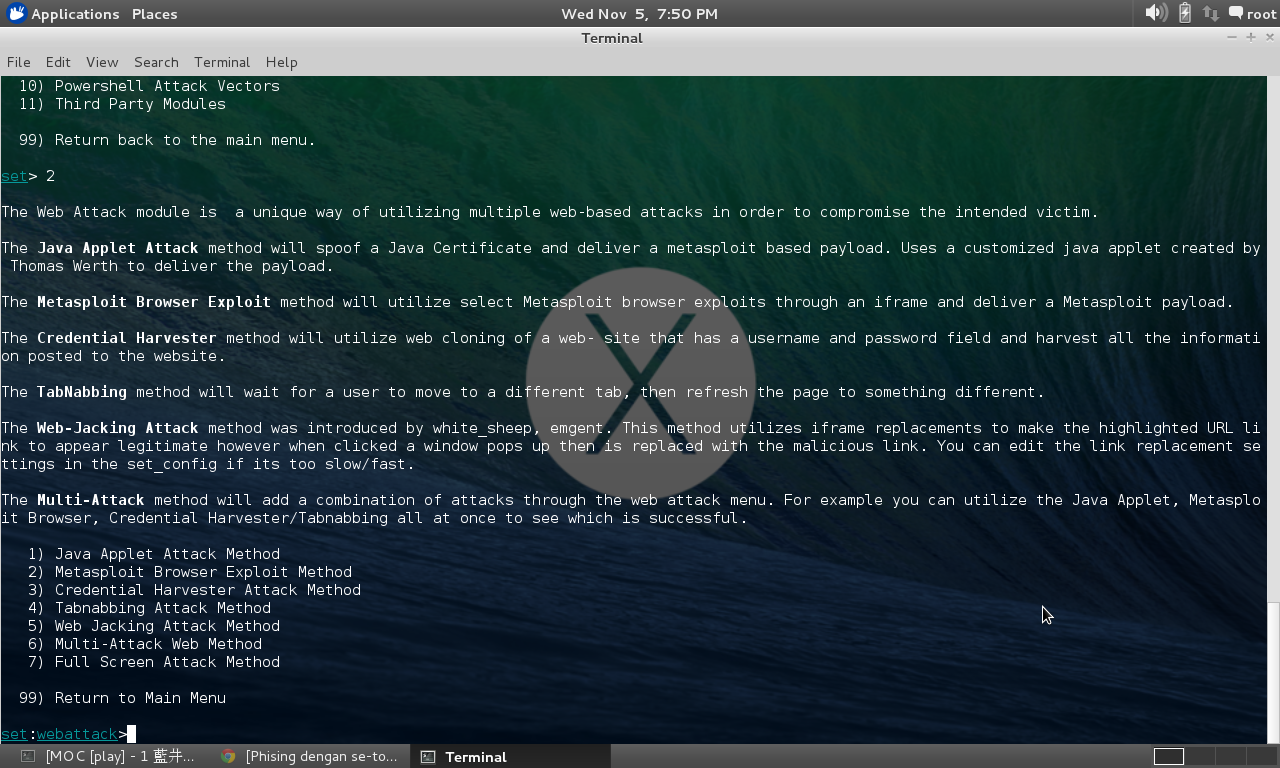Screen dimensions: 1280x768
Task: Follow the underlined webattack hyperlink
Action: [x=77, y=733]
